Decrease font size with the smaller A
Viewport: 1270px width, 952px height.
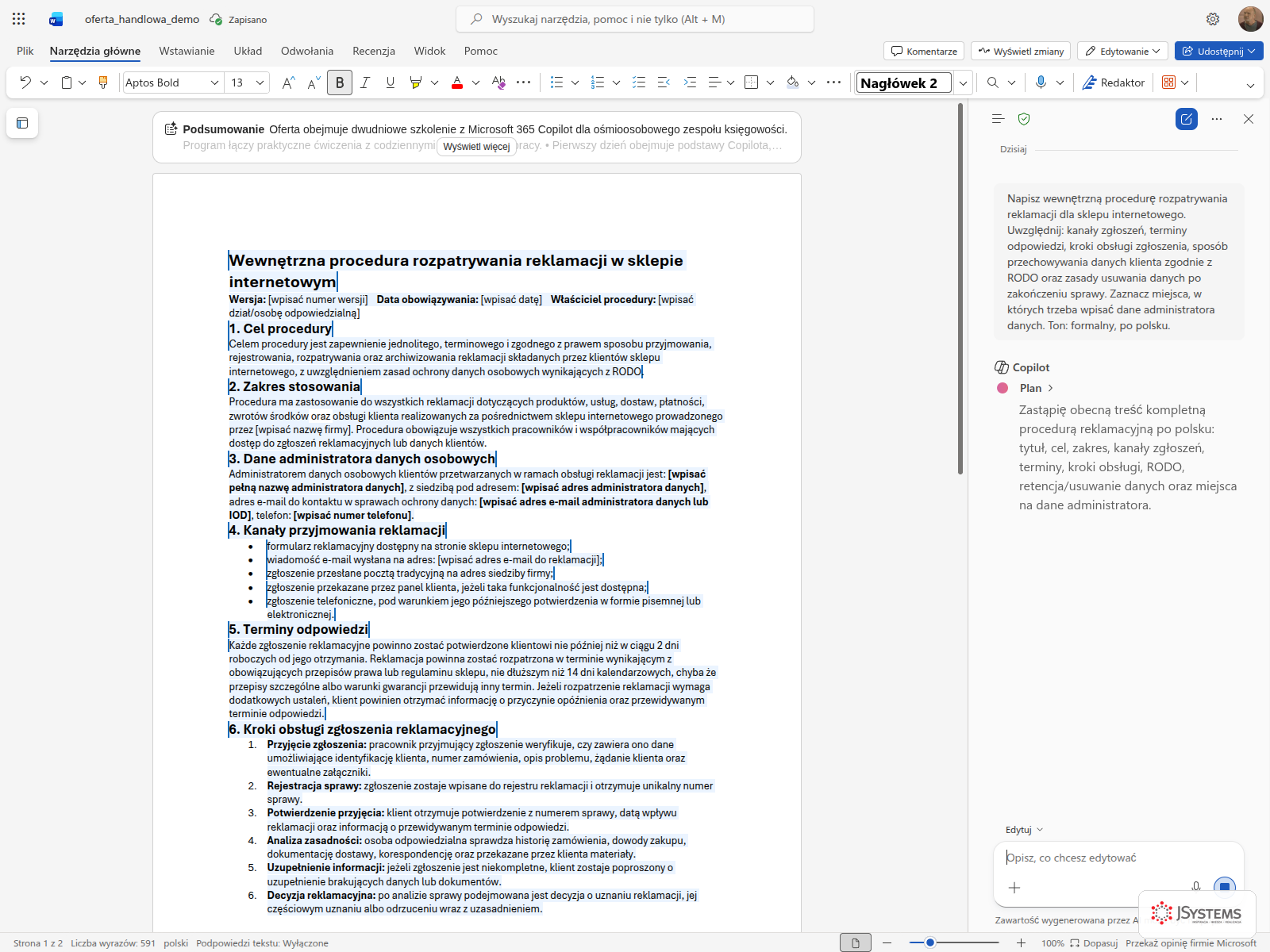click(x=314, y=83)
